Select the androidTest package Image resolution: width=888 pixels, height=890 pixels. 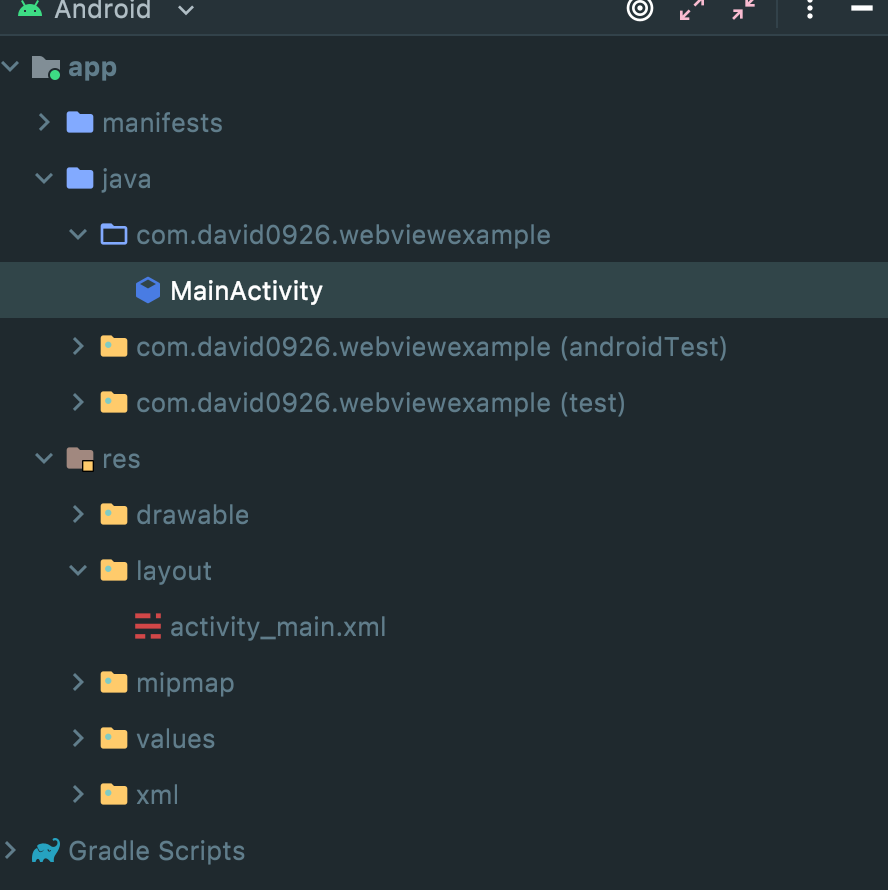pyautogui.click(x=431, y=347)
